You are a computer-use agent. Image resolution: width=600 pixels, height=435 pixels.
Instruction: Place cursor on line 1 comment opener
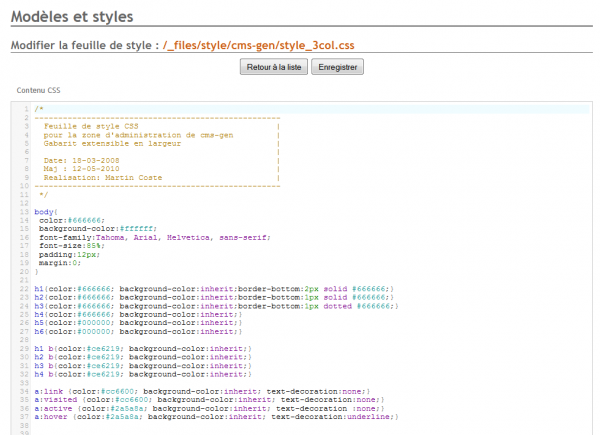39,109
